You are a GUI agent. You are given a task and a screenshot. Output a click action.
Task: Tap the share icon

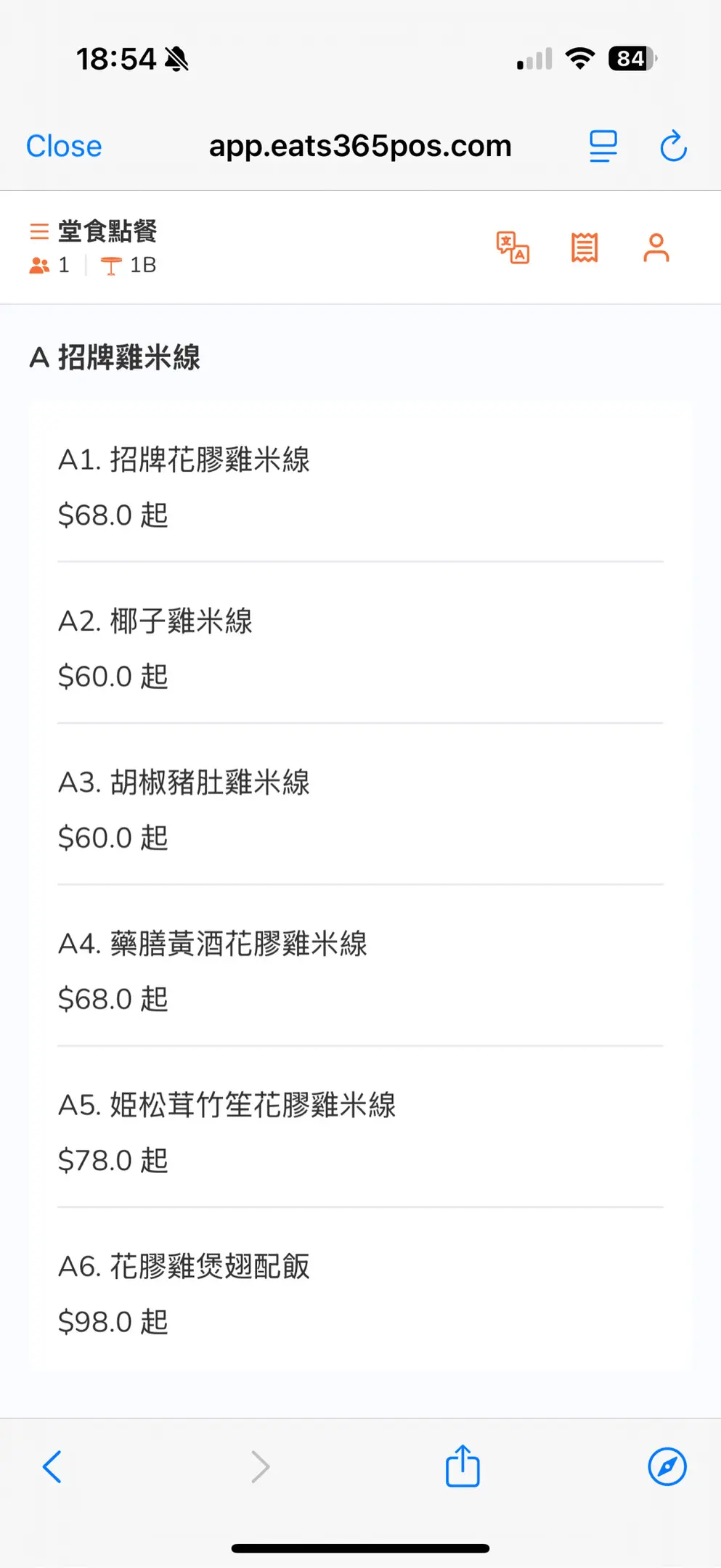coord(463,1466)
